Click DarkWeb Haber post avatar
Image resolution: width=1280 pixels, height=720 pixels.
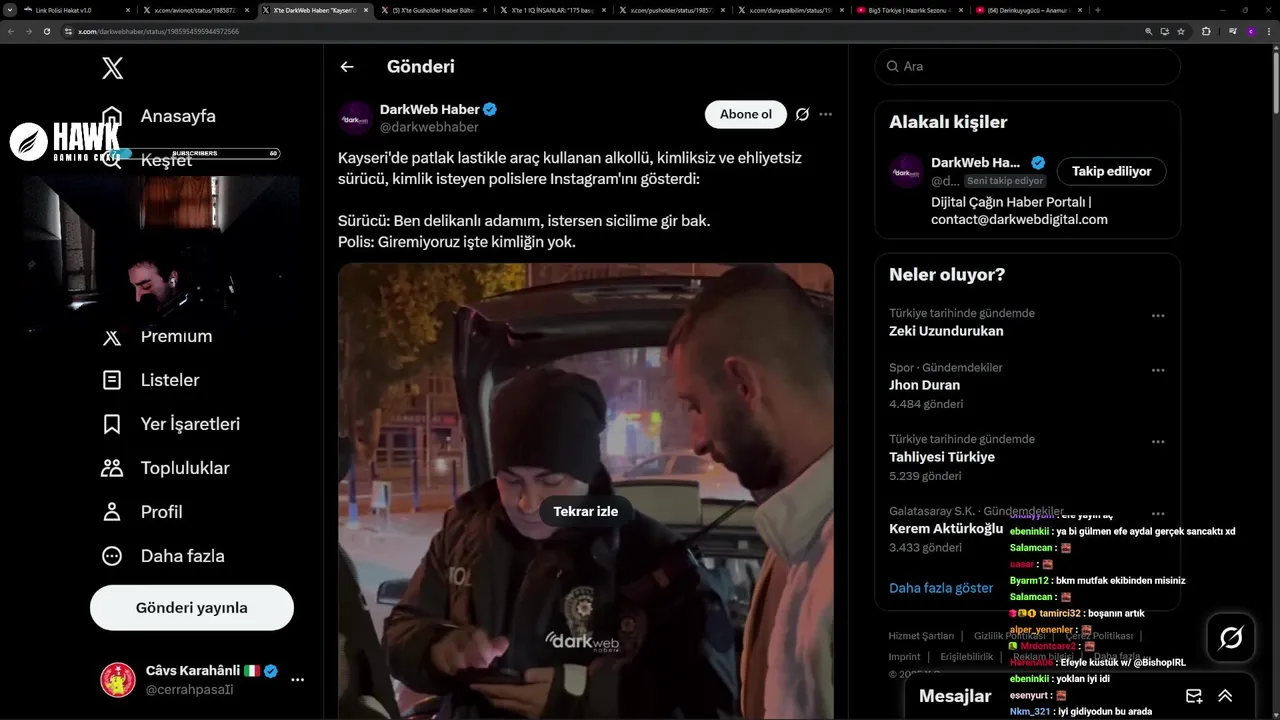[x=355, y=118]
